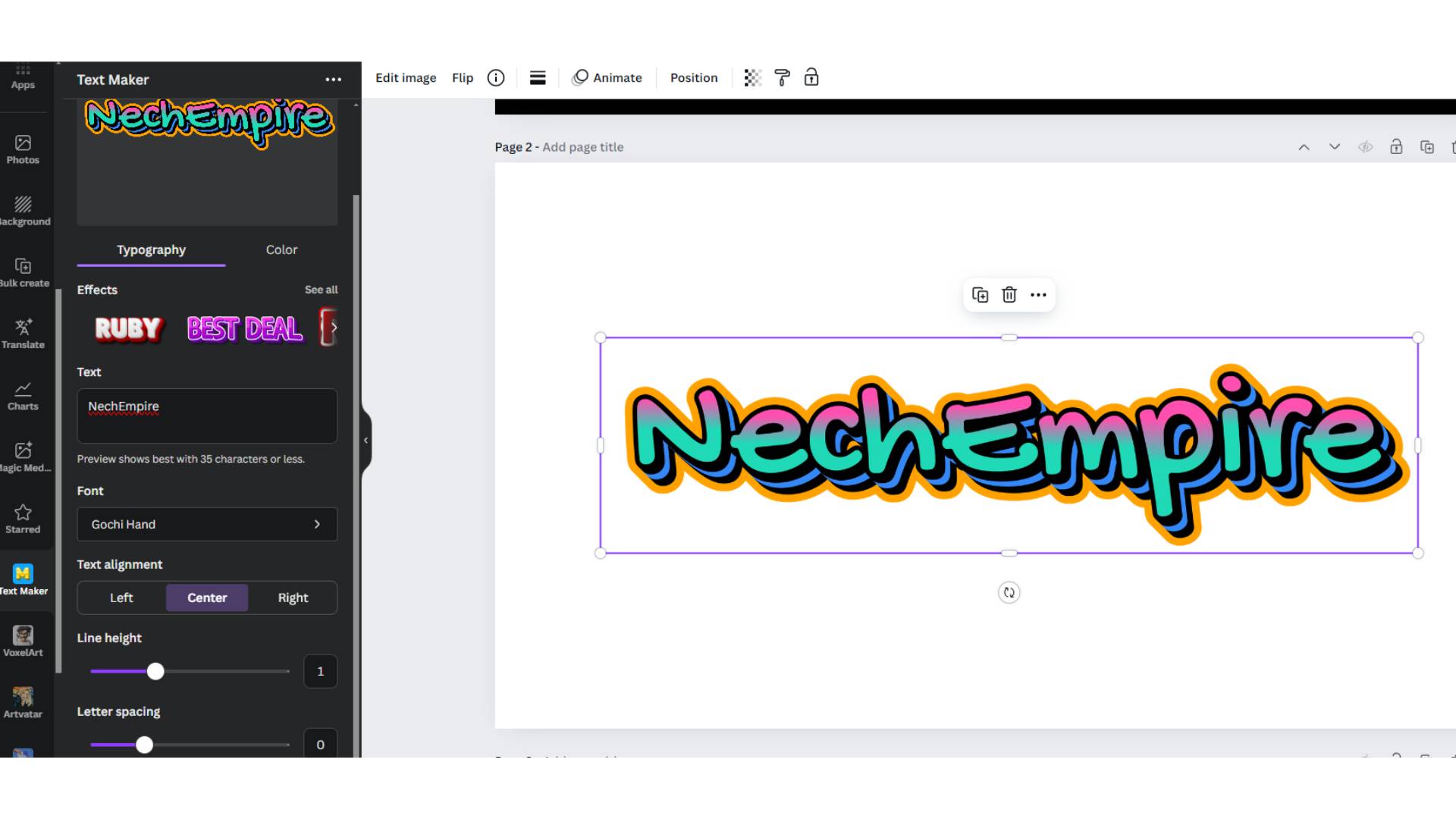The height and width of the screenshot is (819, 1456).
Task: Click the NechEmpire text input field
Action: pos(207,415)
